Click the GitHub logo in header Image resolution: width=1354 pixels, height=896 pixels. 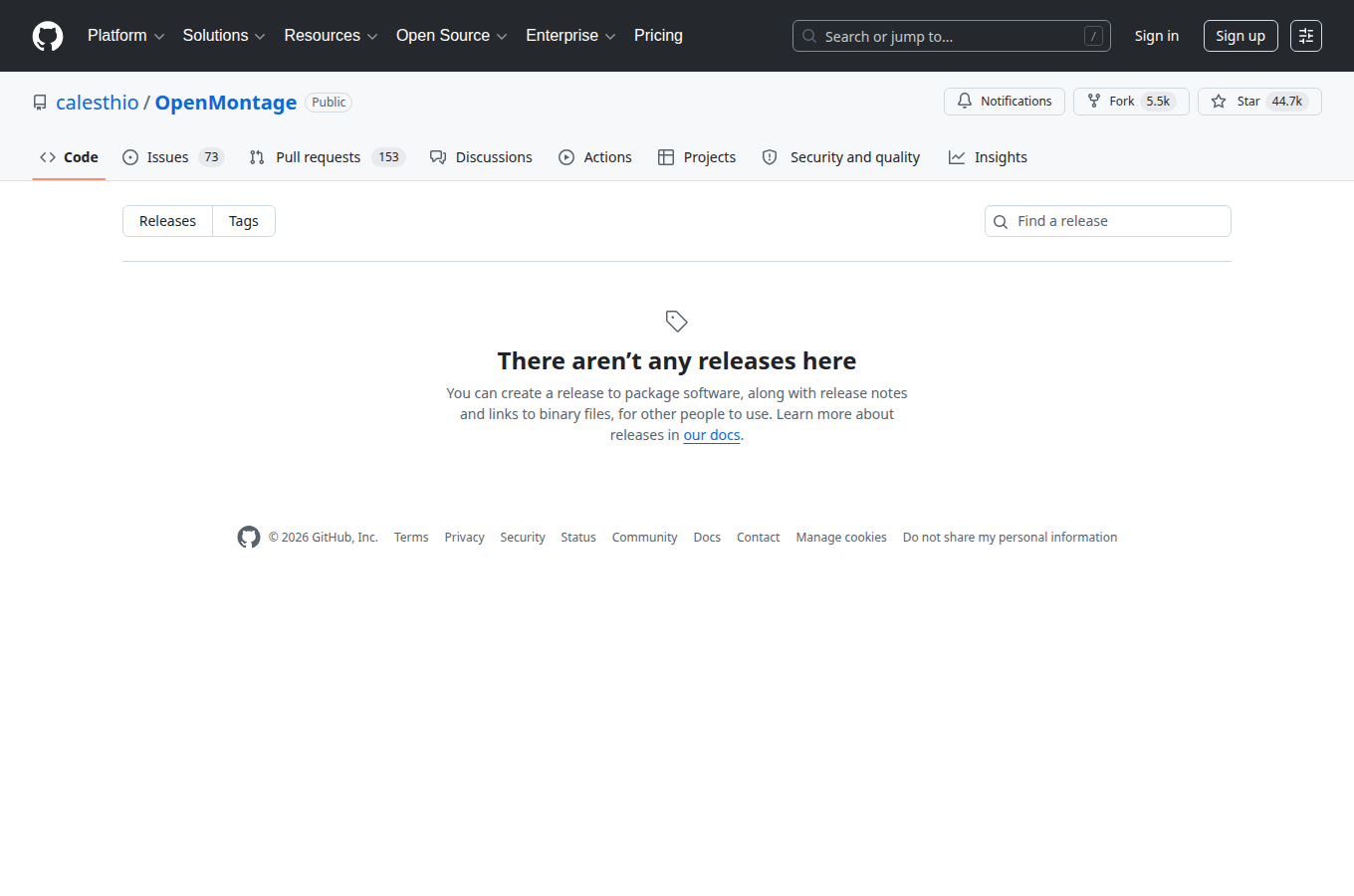tap(48, 36)
